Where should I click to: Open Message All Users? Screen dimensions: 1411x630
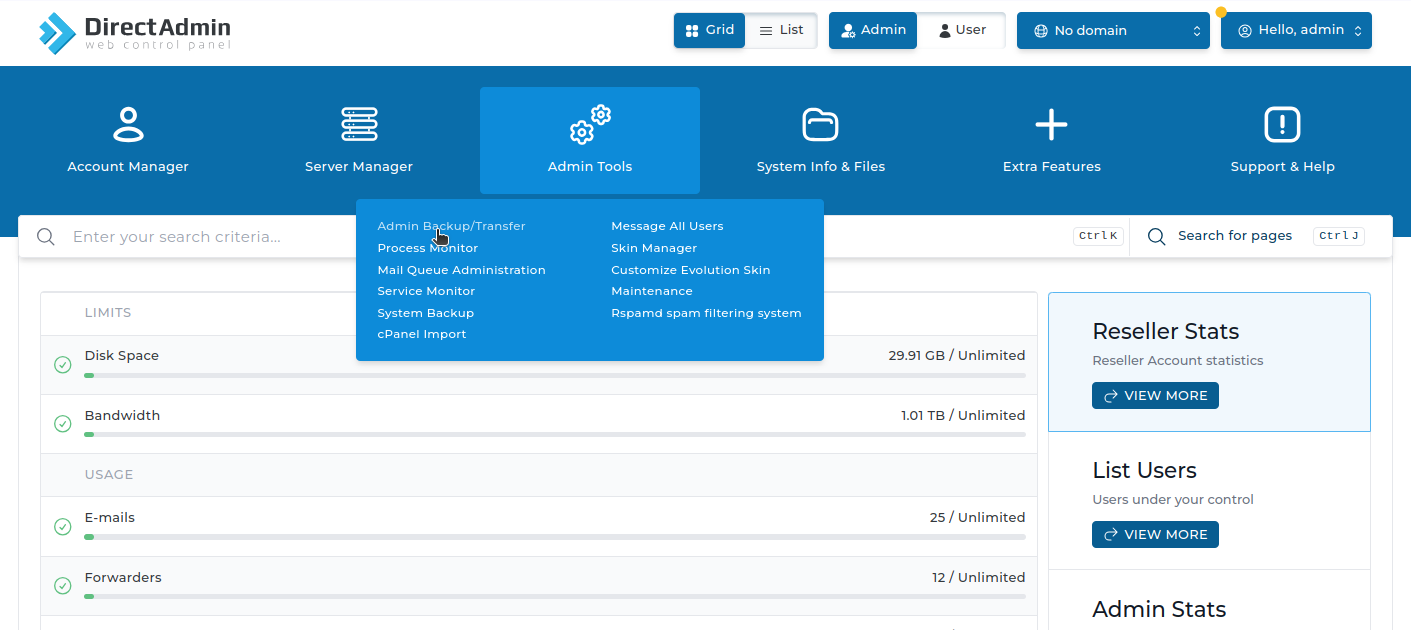[x=667, y=226]
